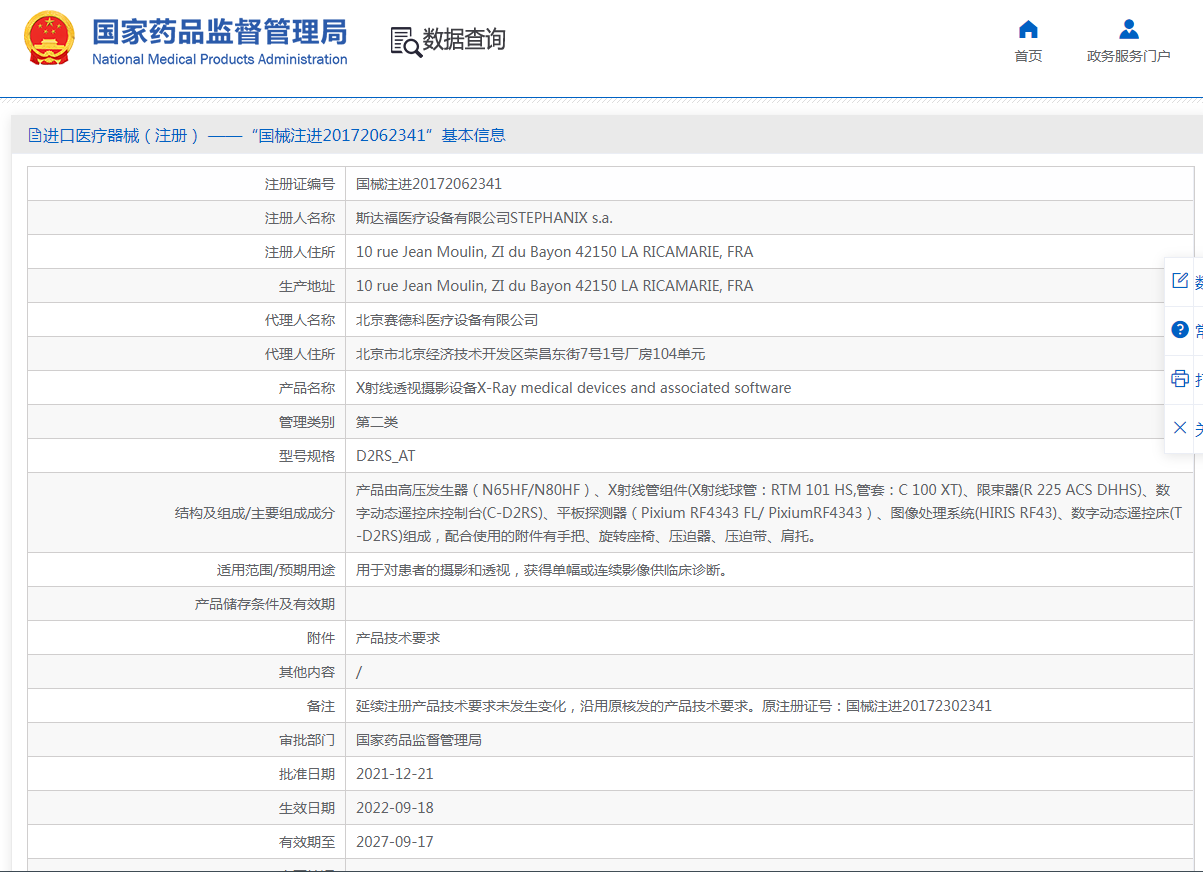Click the edit note icon in side panel
Image resolution: width=1203 pixels, height=872 pixels.
pyautogui.click(x=1180, y=281)
